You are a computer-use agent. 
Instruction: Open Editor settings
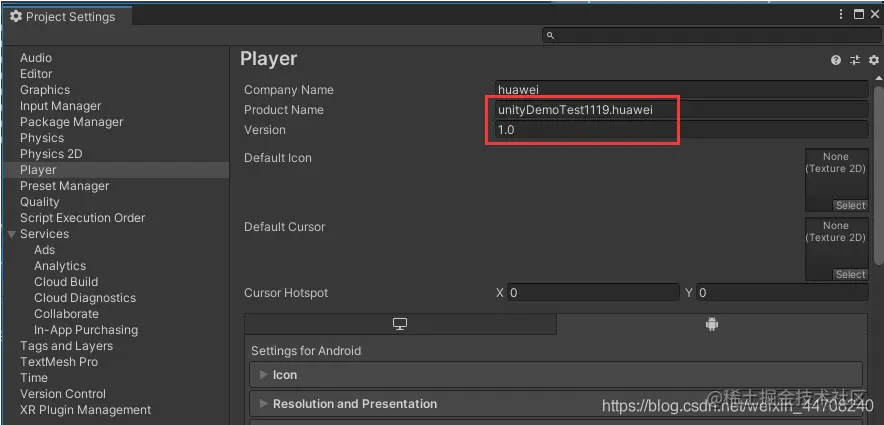[x=36, y=74]
